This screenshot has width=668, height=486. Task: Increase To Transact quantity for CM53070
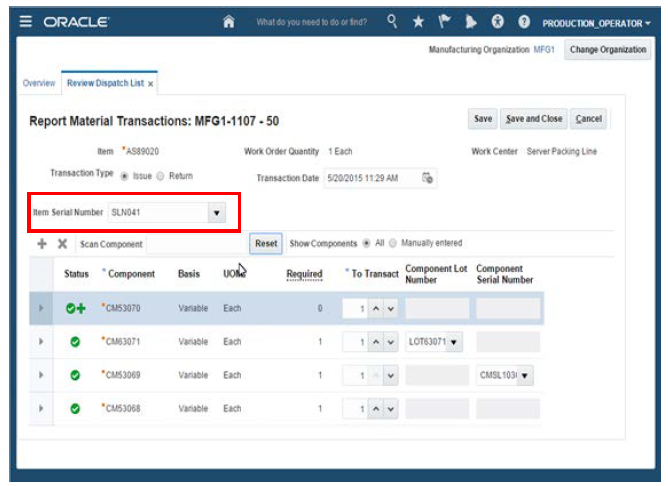click(x=375, y=308)
